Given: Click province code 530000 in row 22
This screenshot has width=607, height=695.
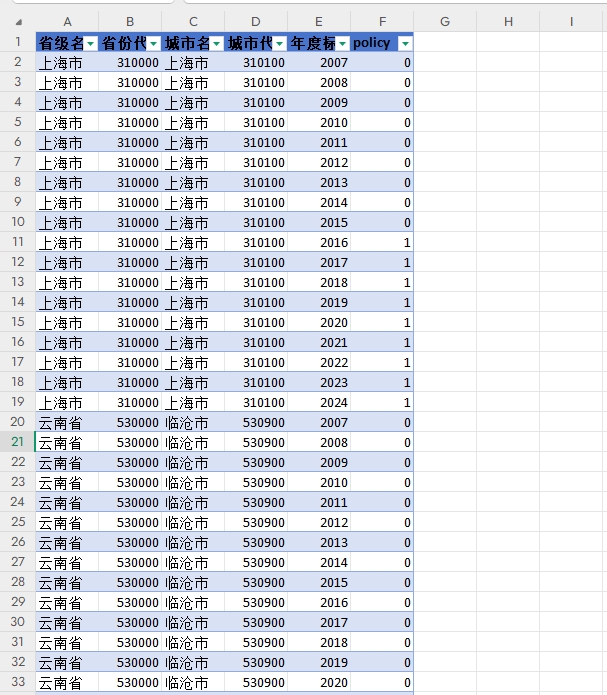Looking at the screenshot, I should pyautogui.click(x=130, y=462).
